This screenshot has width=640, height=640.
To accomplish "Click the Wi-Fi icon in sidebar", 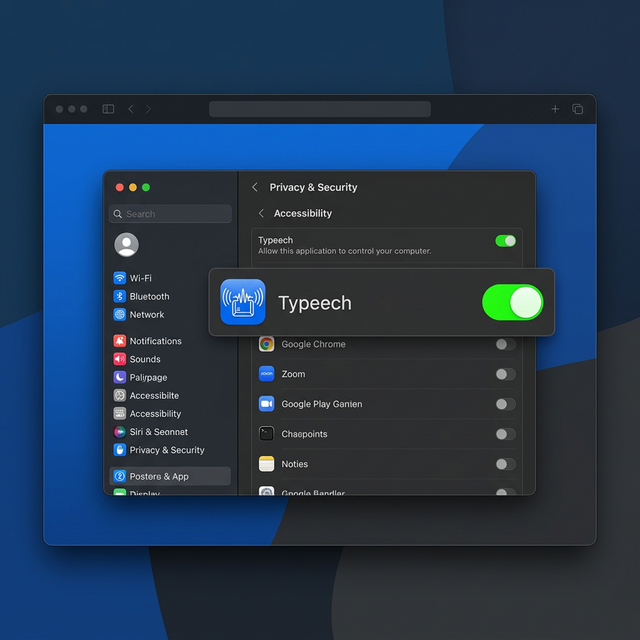I will pyautogui.click(x=120, y=278).
